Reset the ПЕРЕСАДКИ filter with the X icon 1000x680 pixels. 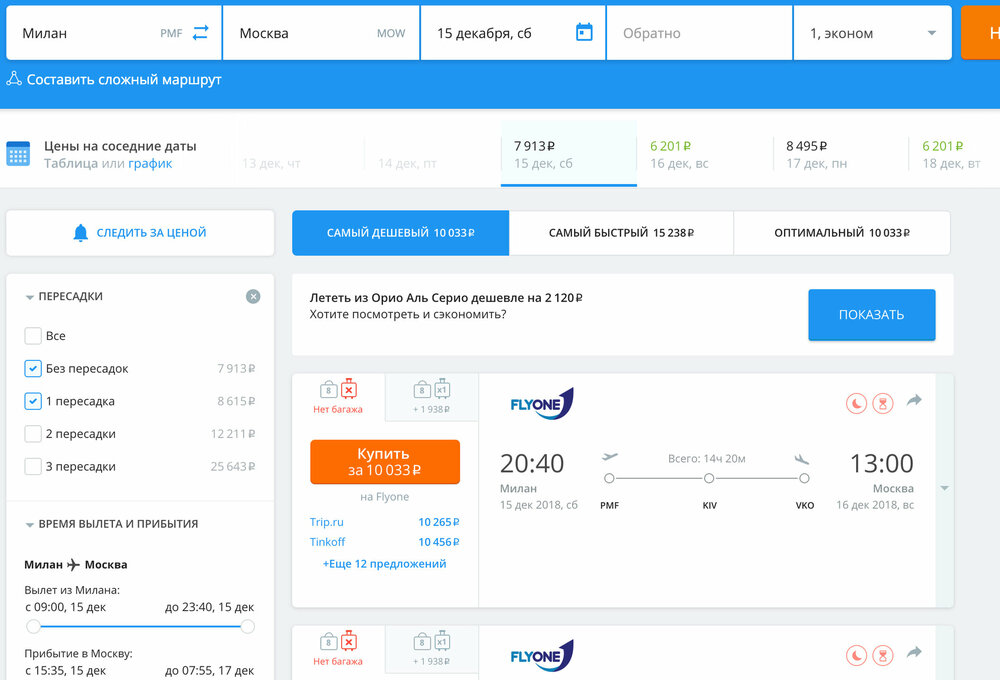253,297
